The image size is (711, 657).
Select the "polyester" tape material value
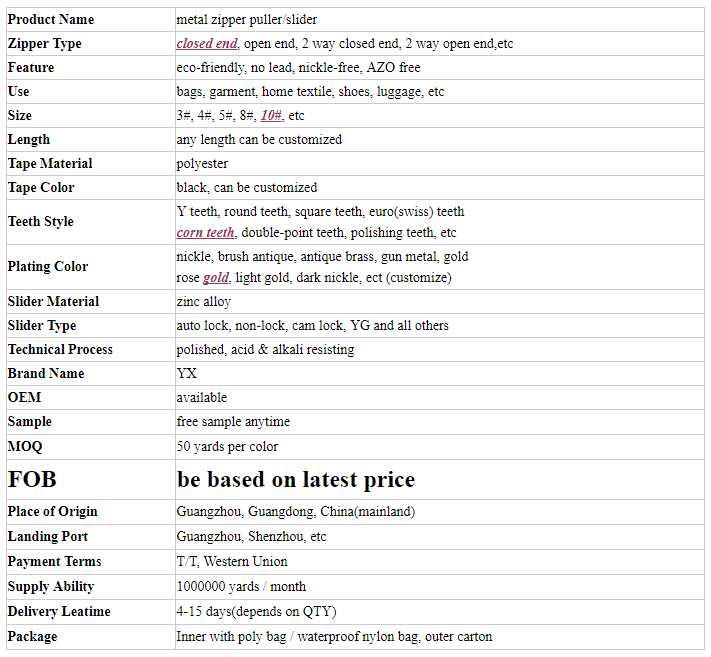202,164
